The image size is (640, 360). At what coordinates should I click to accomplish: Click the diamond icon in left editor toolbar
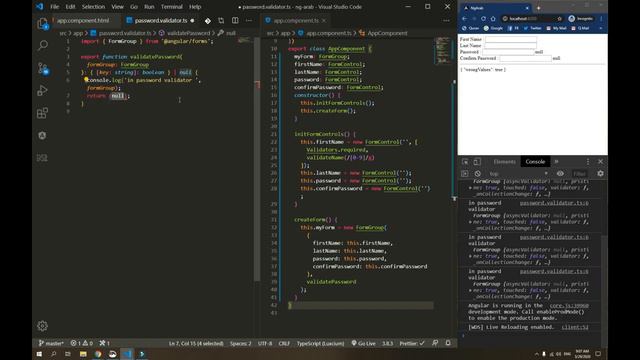pyautogui.click(x=208, y=20)
